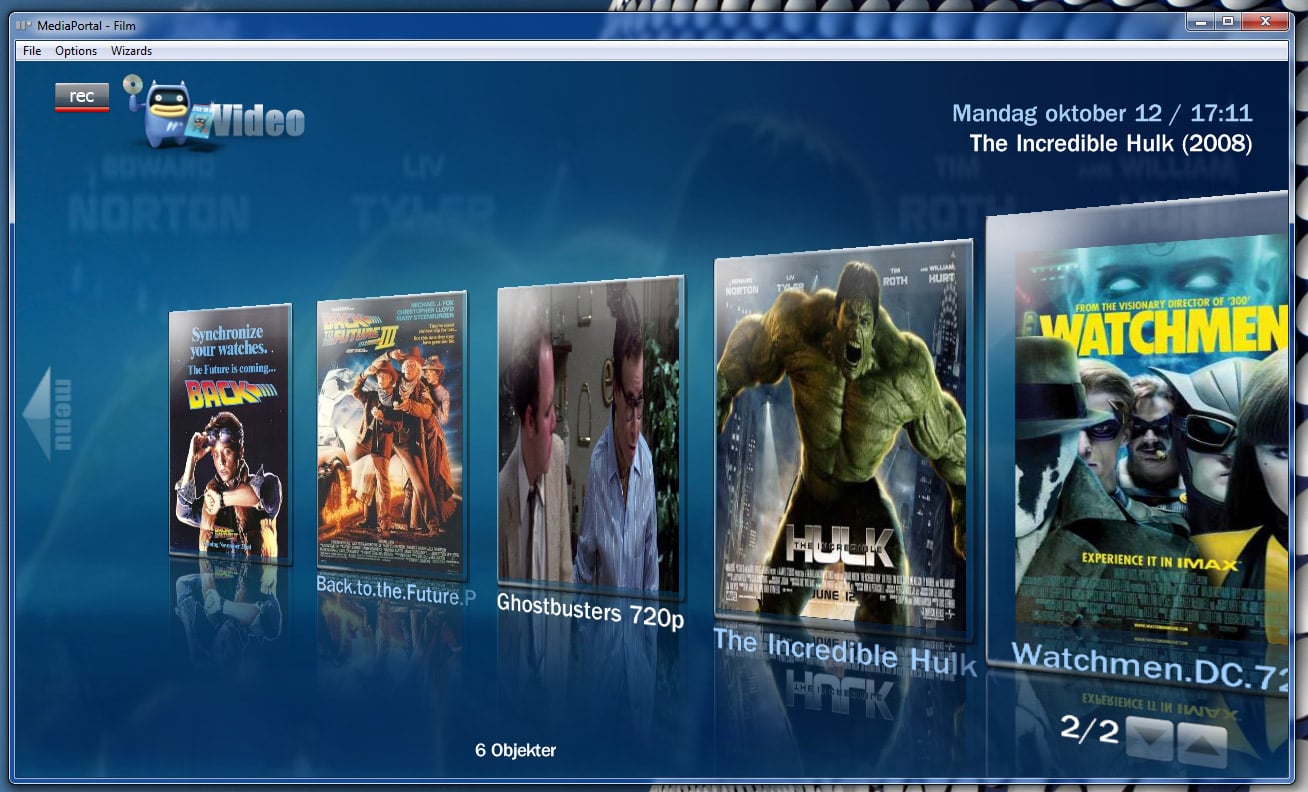
Task: Click the '6 Objekter' item count
Action: click(516, 750)
